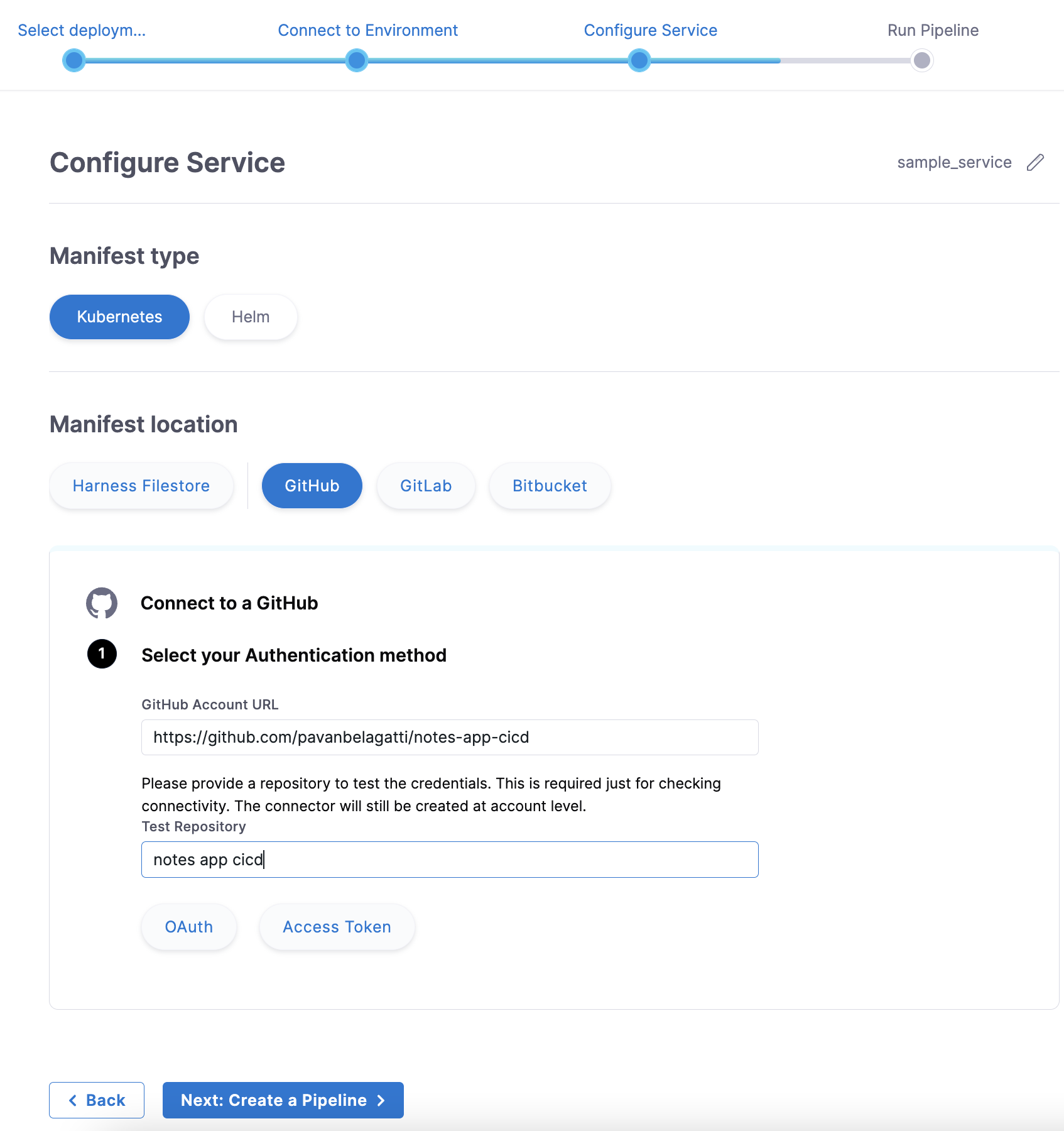
Task: Click the step 1 numbered circle
Action: tap(101, 654)
